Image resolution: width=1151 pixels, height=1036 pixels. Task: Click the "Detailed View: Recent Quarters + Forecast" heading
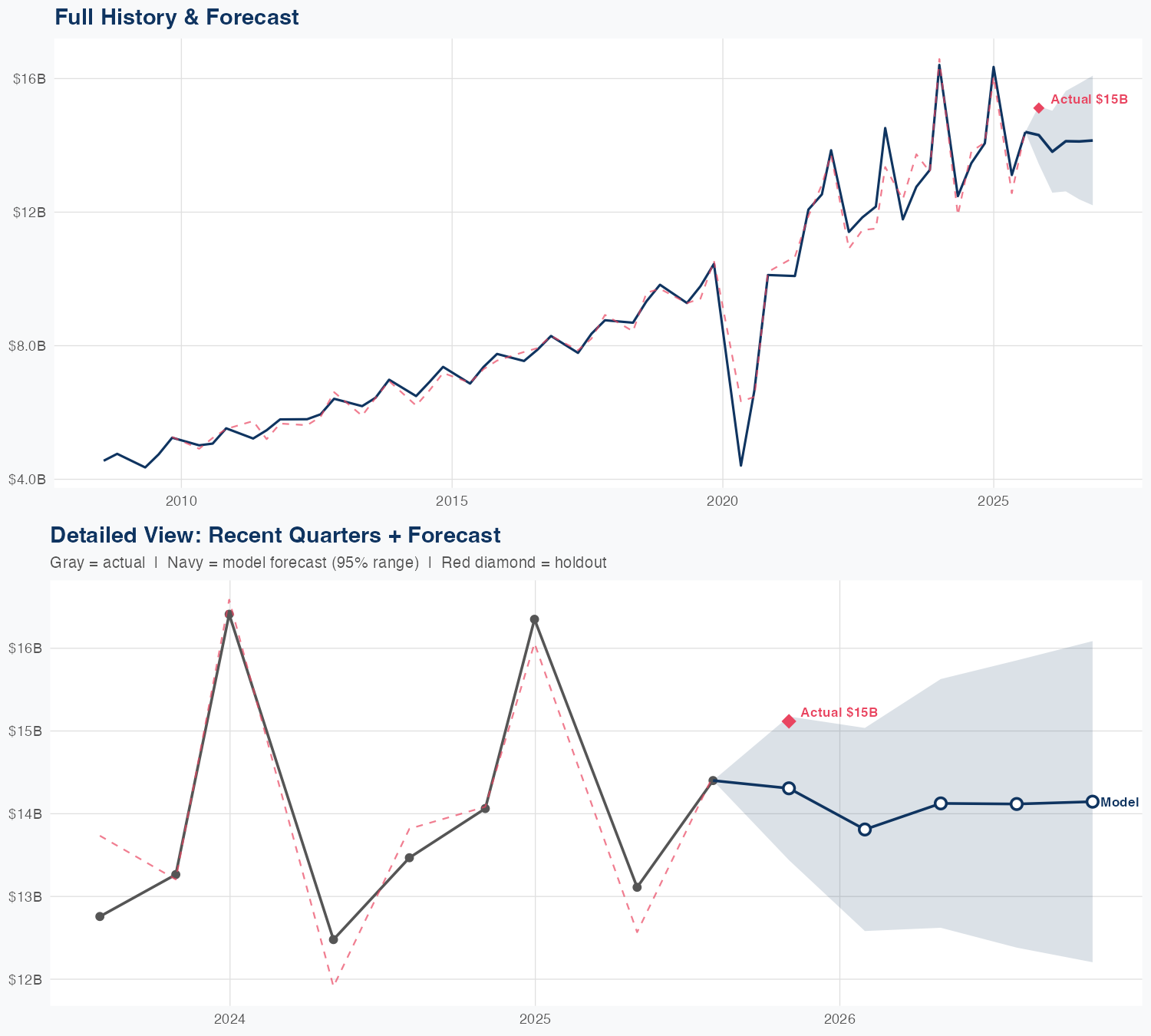coord(275,535)
